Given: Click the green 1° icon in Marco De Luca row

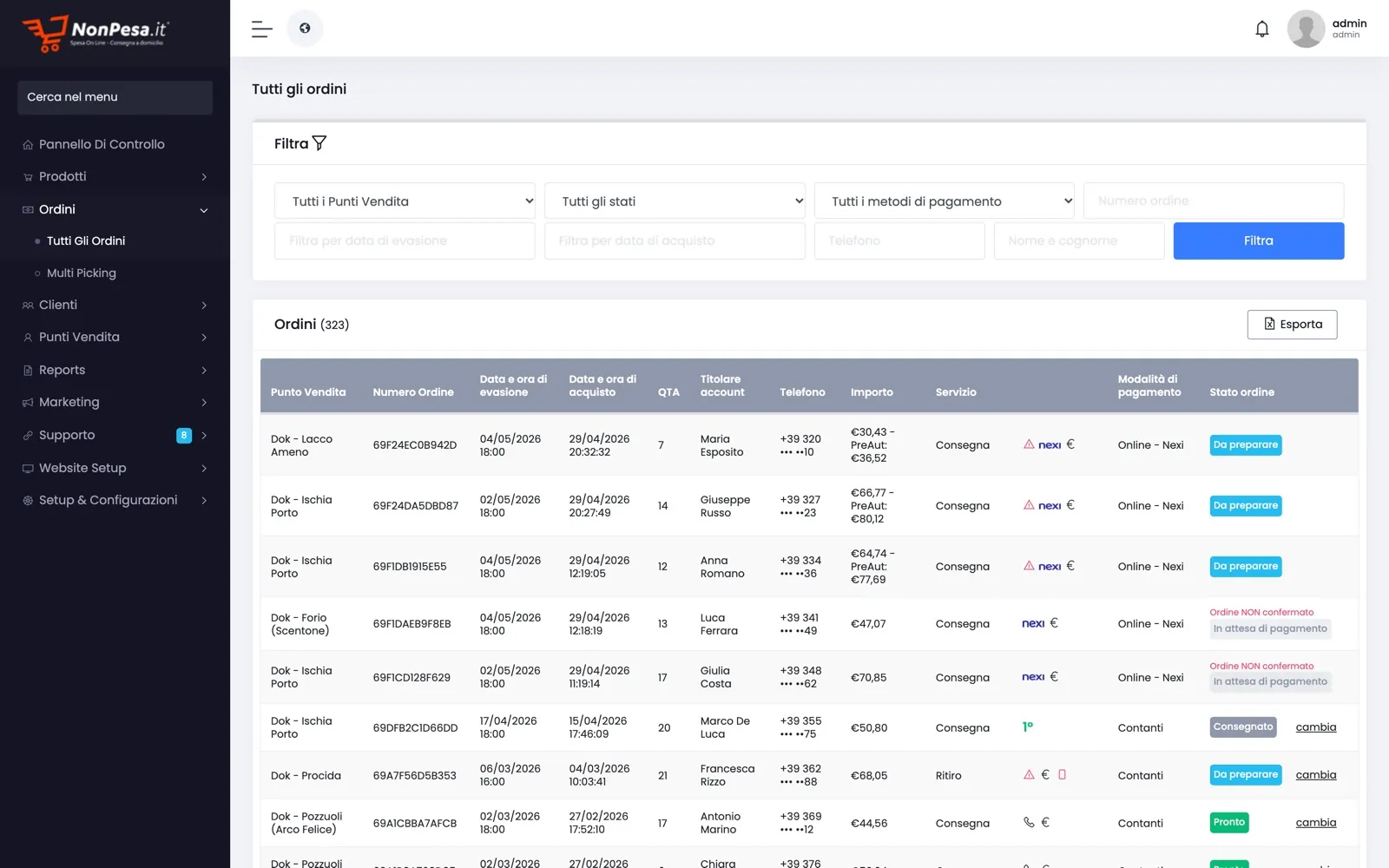Looking at the screenshot, I should [x=1028, y=727].
